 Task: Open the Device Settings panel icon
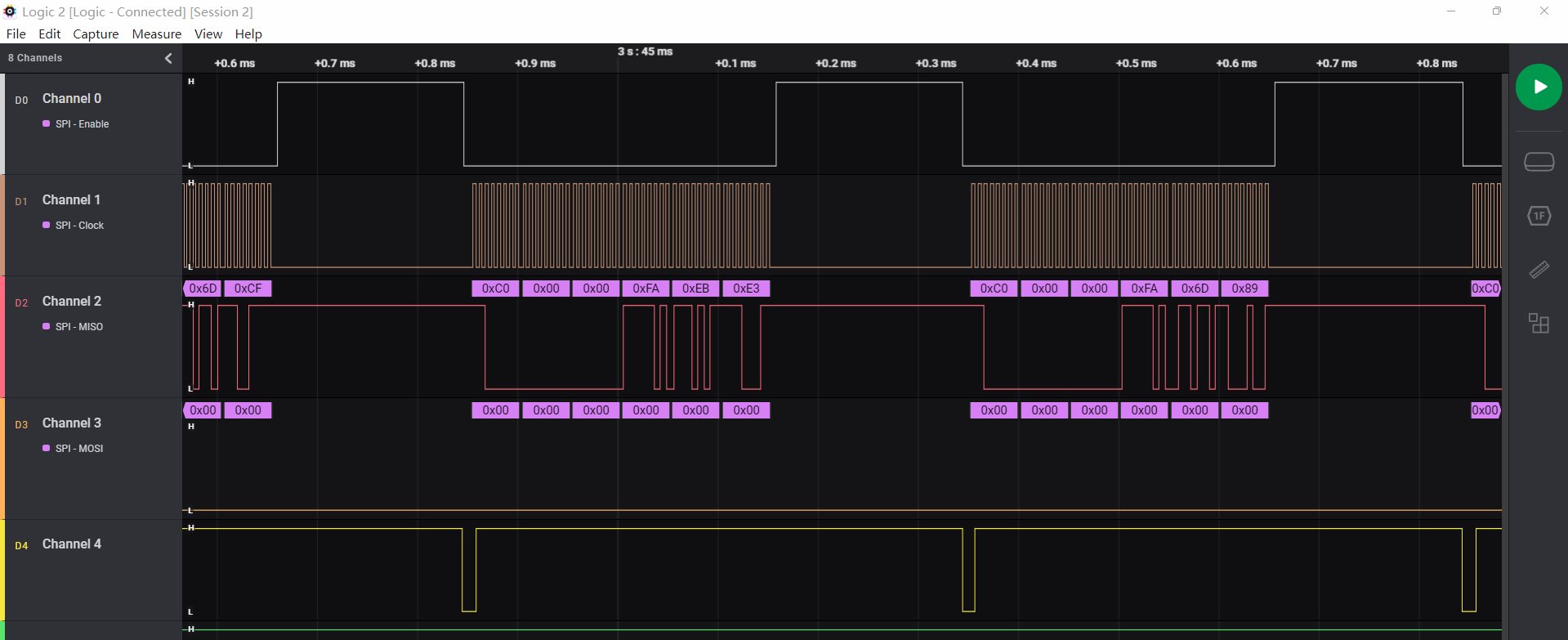[1539, 162]
